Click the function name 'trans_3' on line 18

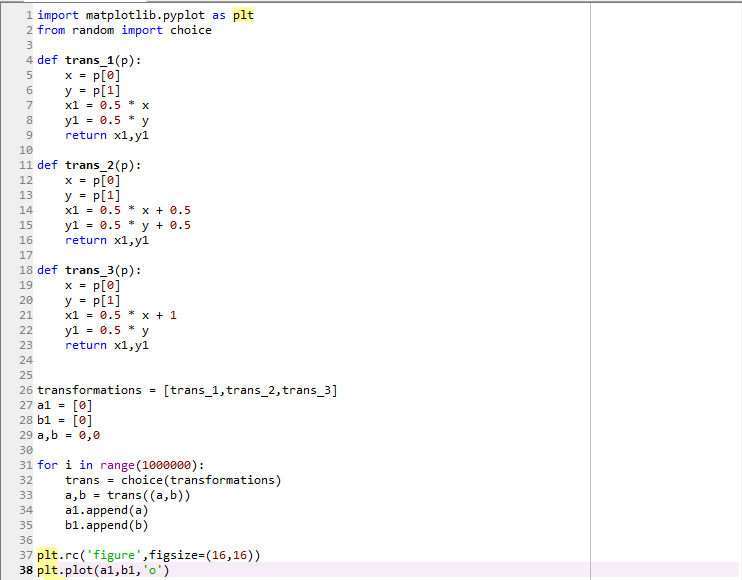coord(89,270)
